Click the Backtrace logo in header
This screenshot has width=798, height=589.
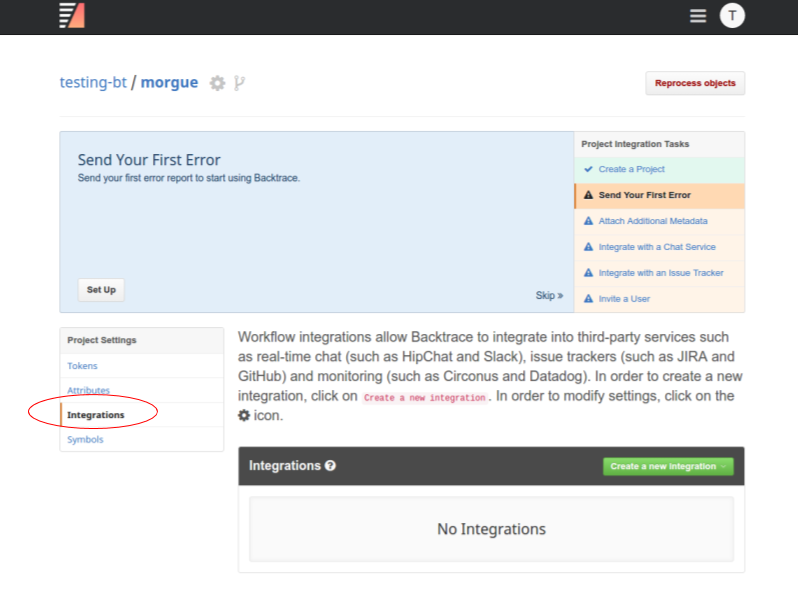tap(72, 15)
